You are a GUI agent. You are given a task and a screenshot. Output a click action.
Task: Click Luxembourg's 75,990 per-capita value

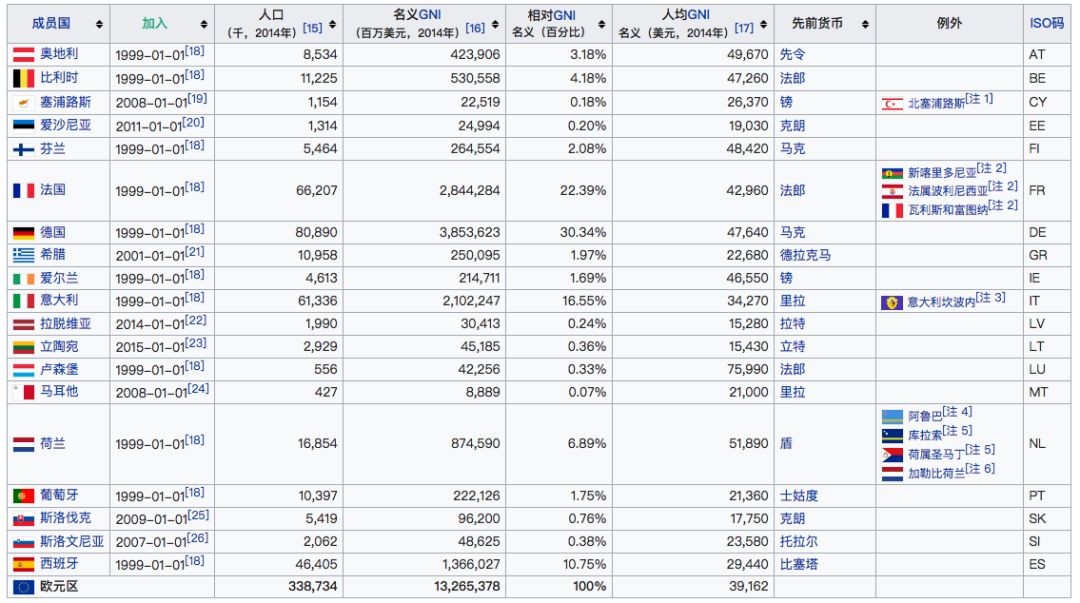[x=747, y=369]
